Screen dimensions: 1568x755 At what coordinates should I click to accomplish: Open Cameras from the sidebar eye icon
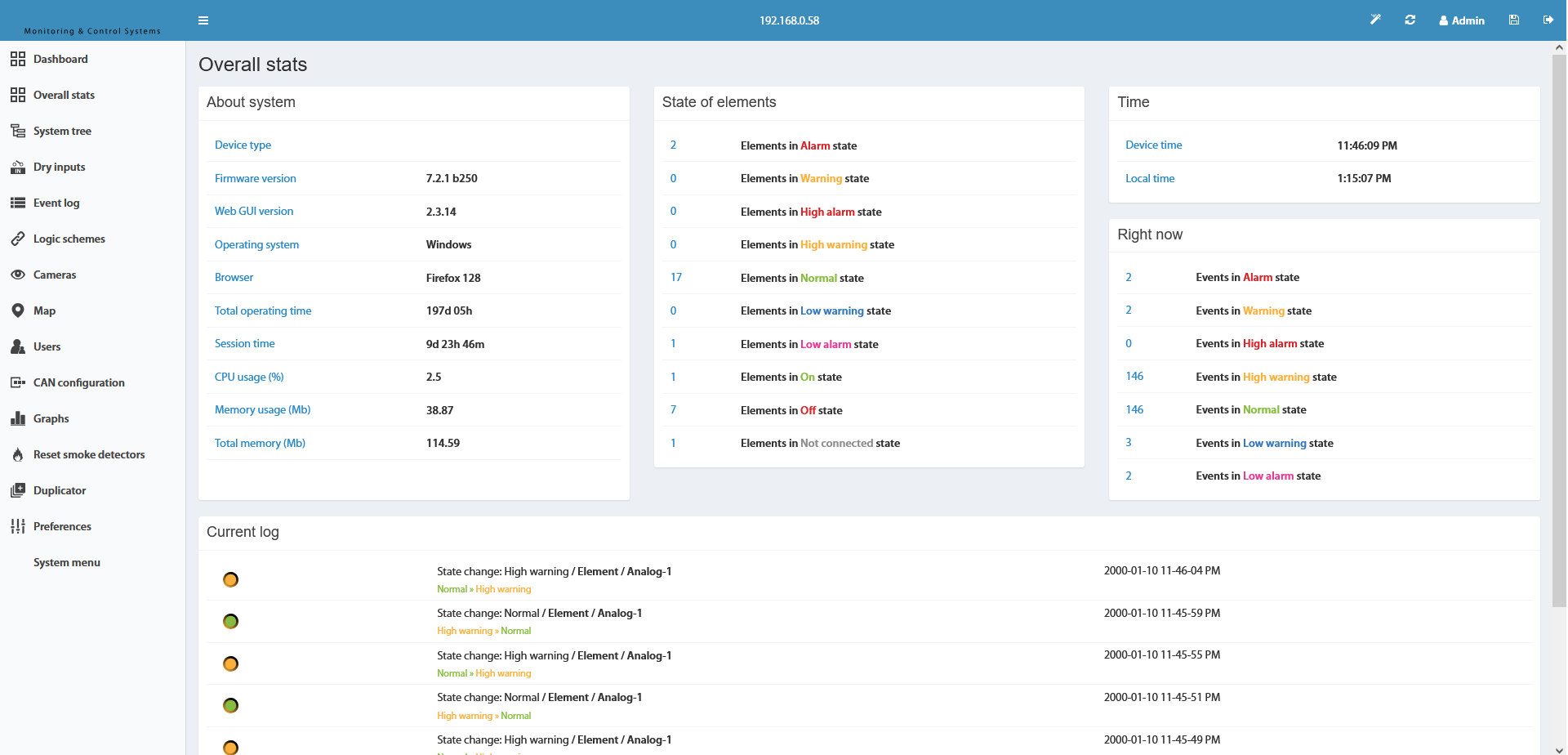(x=18, y=275)
